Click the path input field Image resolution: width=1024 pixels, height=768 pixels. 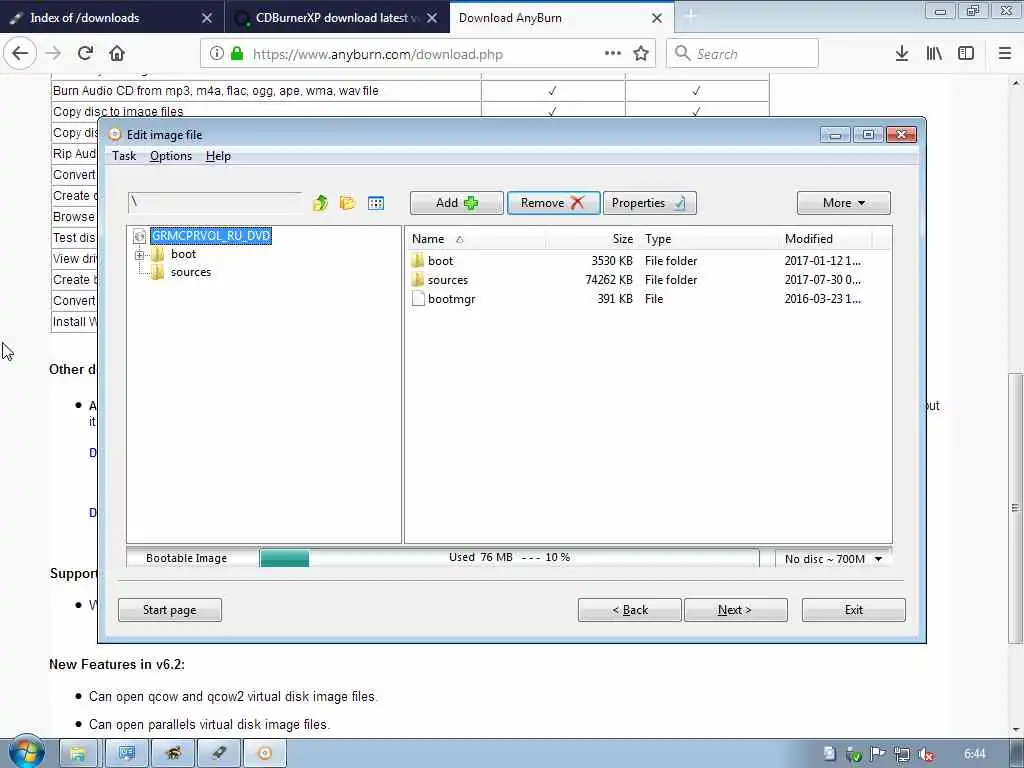[x=216, y=202]
